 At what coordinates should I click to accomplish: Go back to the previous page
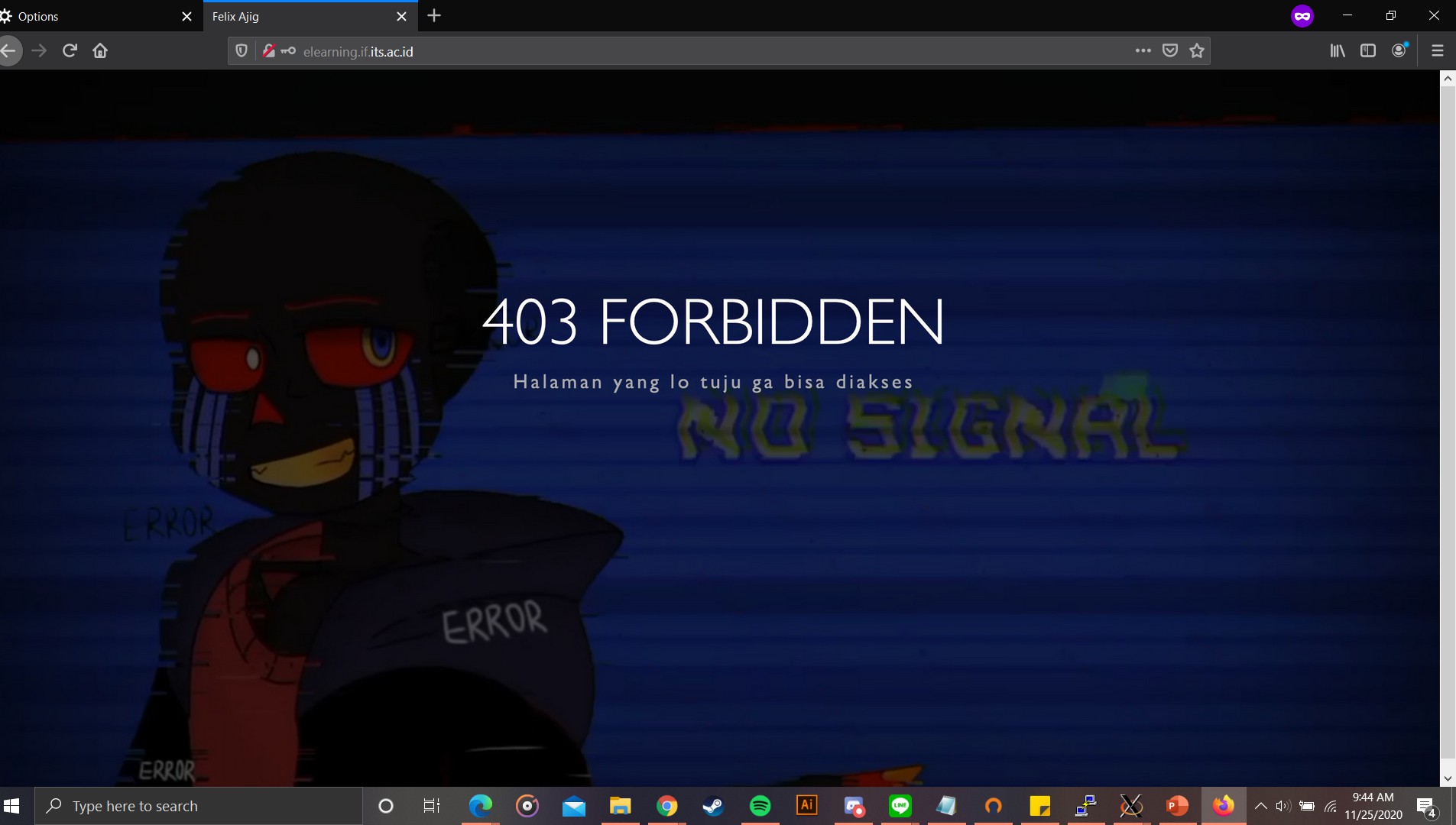pyautogui.click(x=8, y=50)
